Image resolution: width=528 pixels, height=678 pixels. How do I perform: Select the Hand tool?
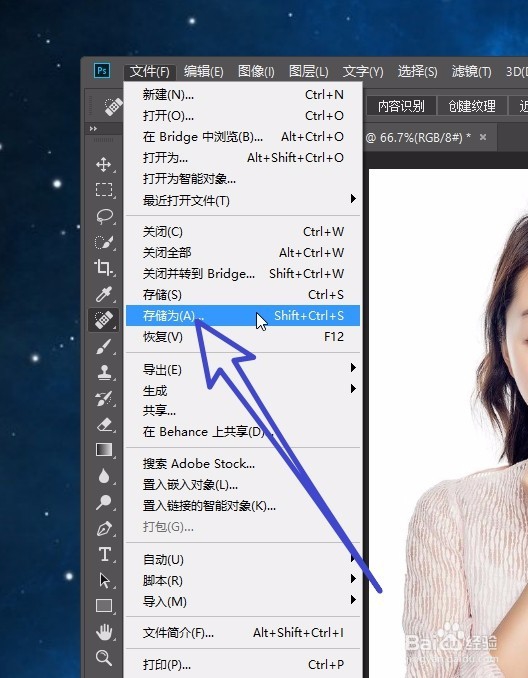click(x=104, y=632)
